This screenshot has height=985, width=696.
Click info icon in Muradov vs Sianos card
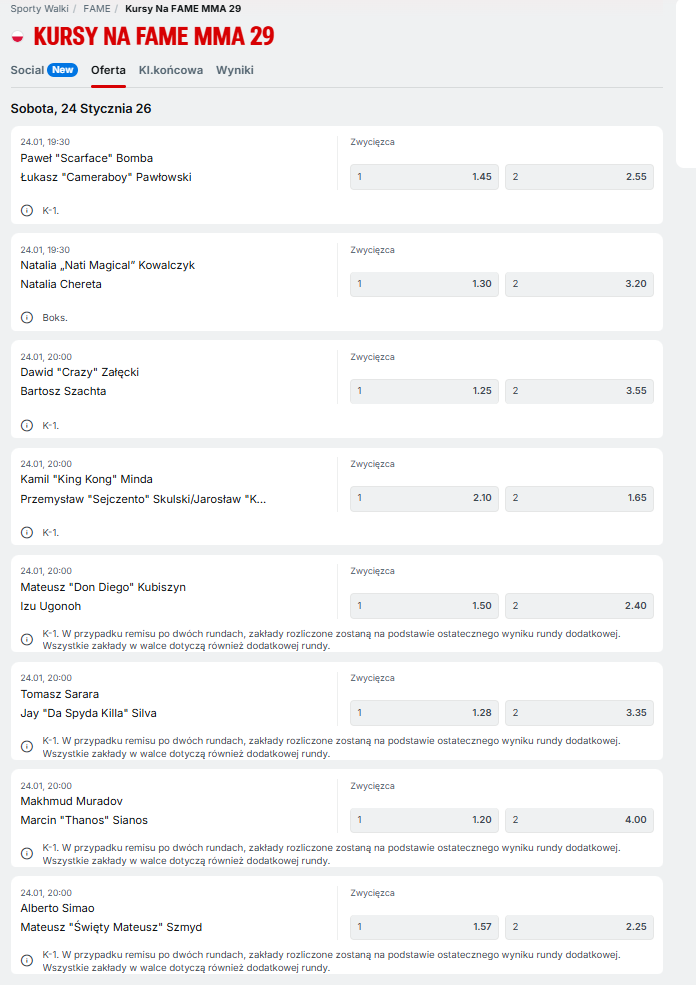click(x=27, y=853)
